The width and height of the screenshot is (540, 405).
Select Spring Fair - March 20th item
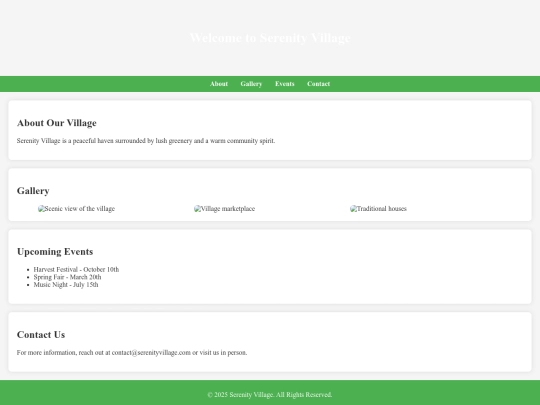click(x=68, y=277)
